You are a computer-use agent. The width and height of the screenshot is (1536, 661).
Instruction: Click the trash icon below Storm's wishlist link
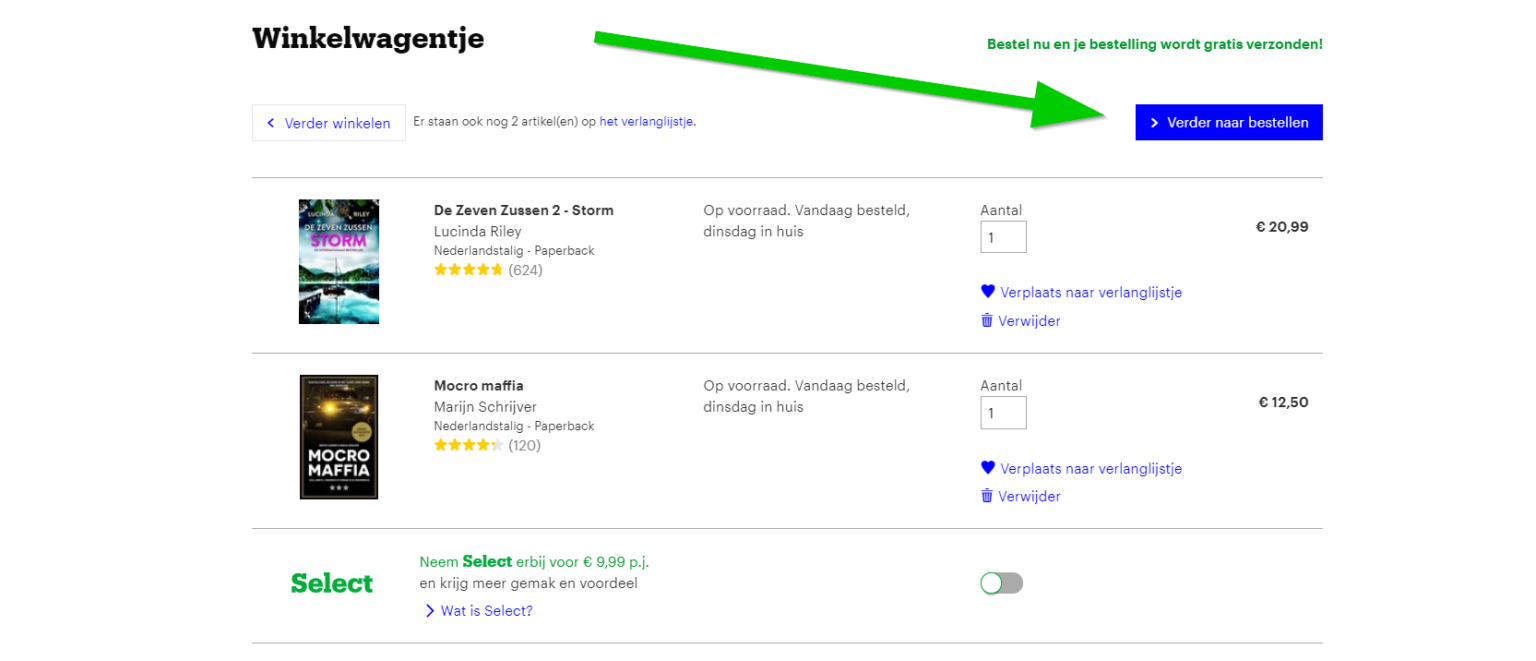pyautogui.click(x=987, y=321)
